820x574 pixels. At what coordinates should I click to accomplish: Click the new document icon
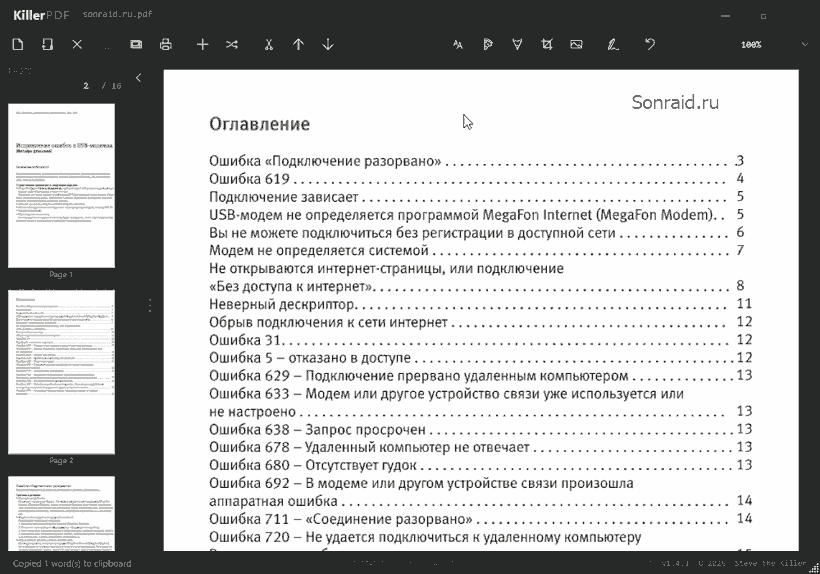[x=18, y=44]
